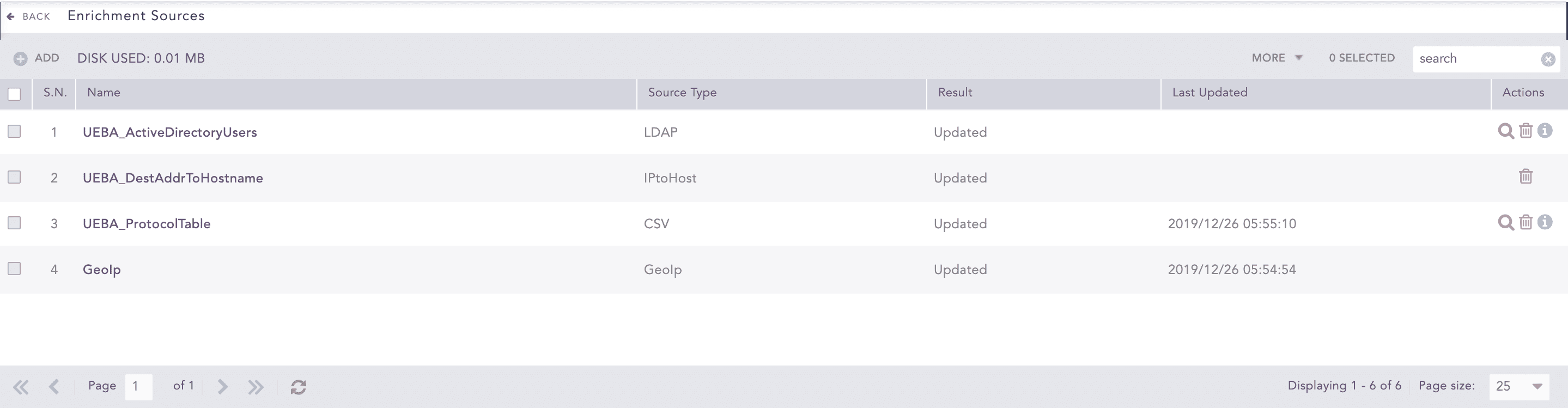Open info details for UEBA_ActiveDirectoryUsers
Image resolution: width=1568 pixels, height=408 pixels.
(x=1547, y=131)
